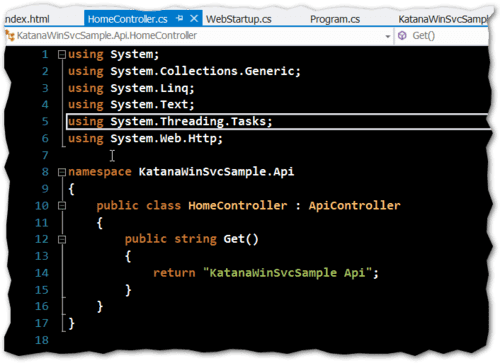Click 'public class' keywords on line 10
500x363 pixels.
click(x=138, y=206)
